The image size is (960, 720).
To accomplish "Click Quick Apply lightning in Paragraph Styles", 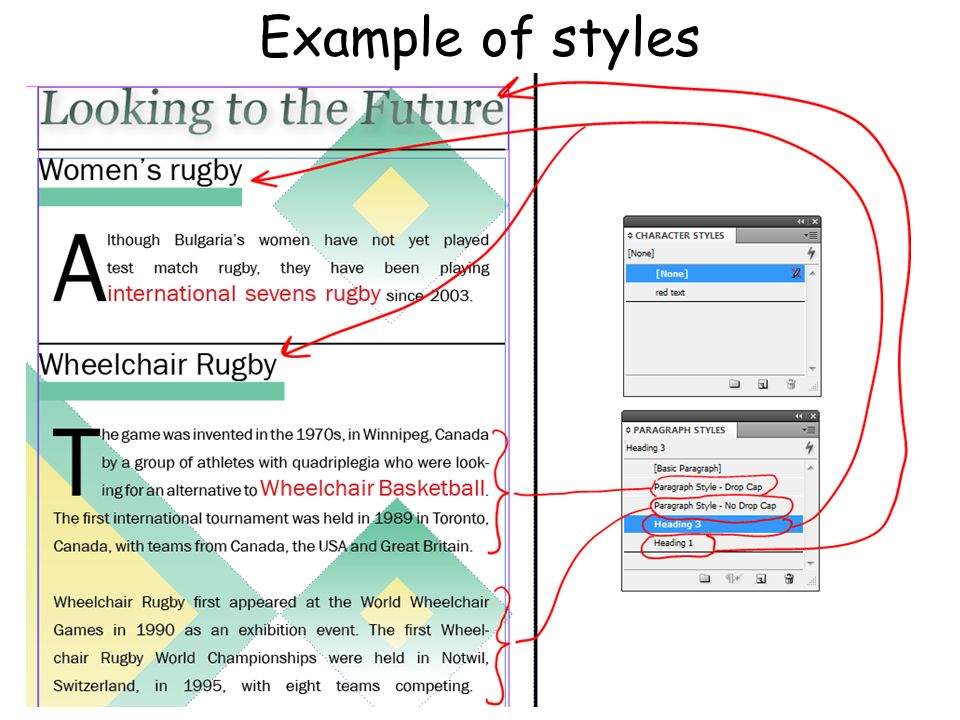I will point(809,448).
